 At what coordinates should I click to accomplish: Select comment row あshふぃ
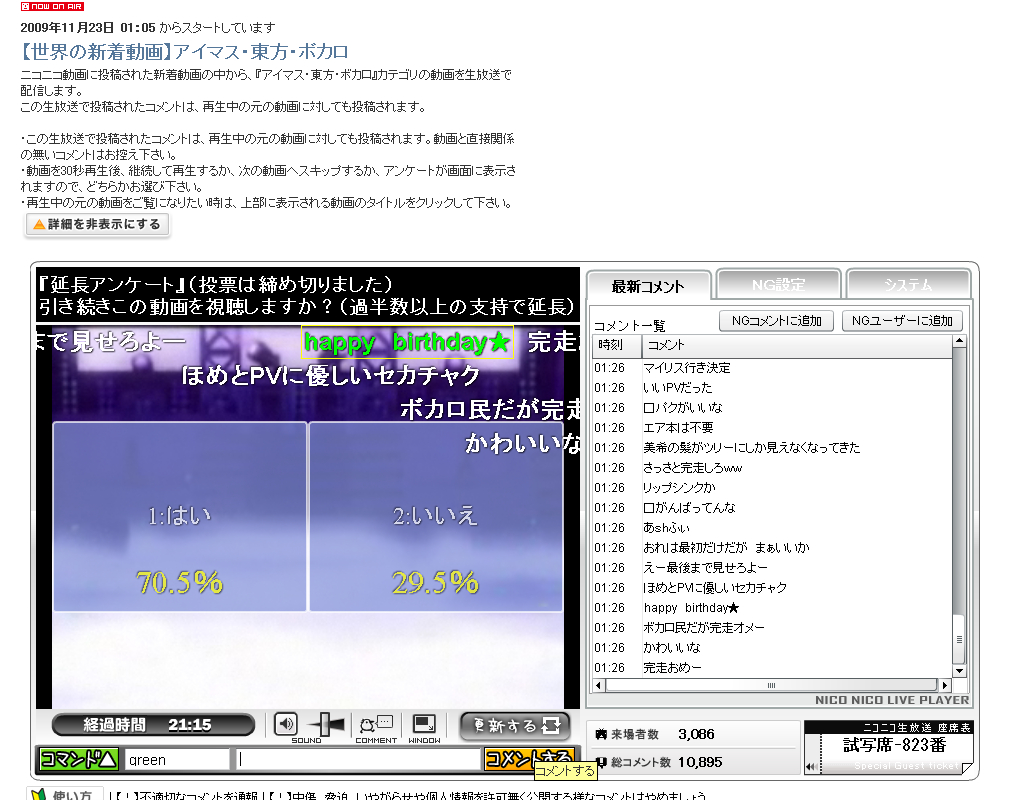pyautogui.click(x=772, y=528)
